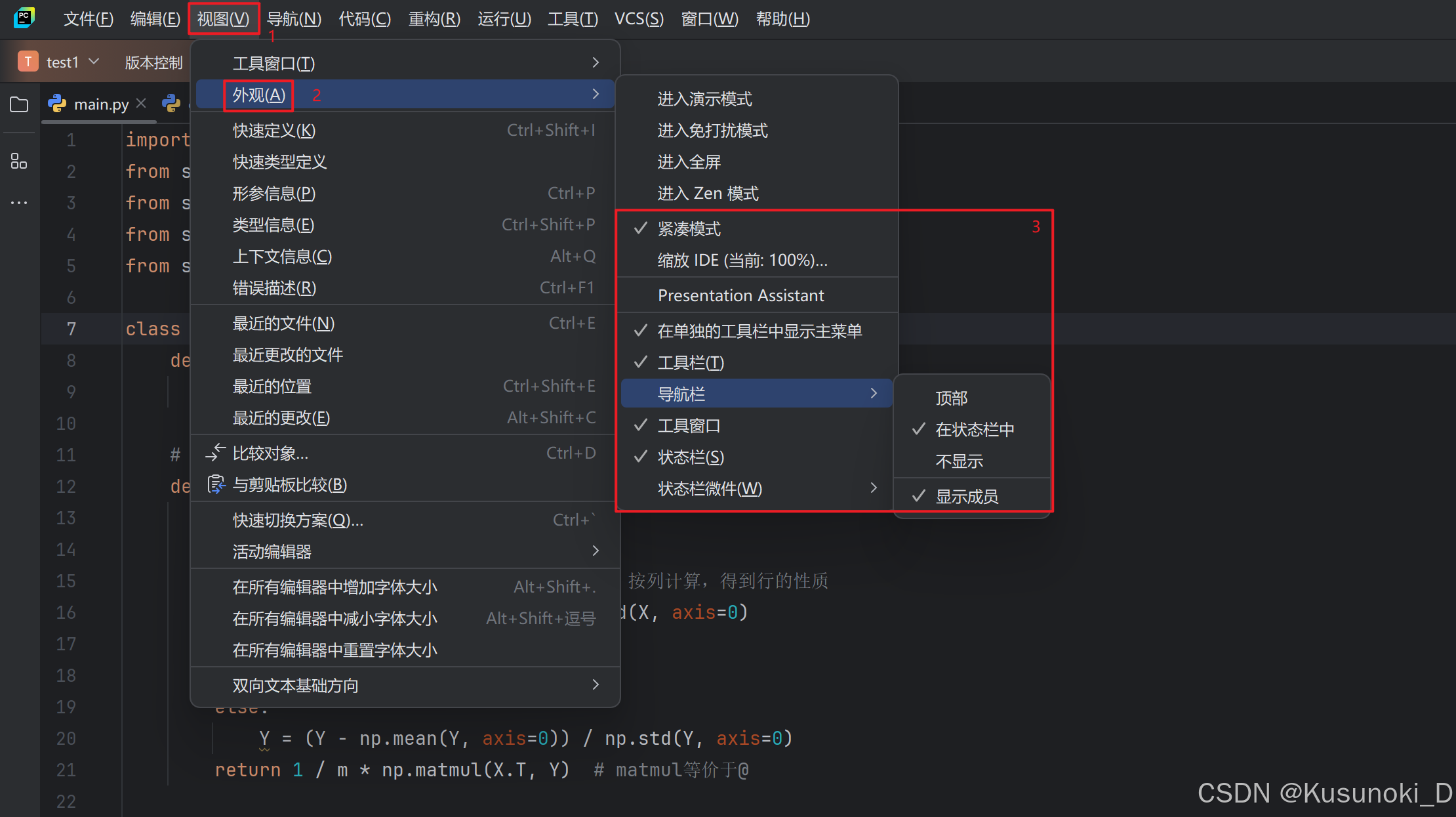Toggle 紧凑模式 compact mode checkmark

click(689, 229)
